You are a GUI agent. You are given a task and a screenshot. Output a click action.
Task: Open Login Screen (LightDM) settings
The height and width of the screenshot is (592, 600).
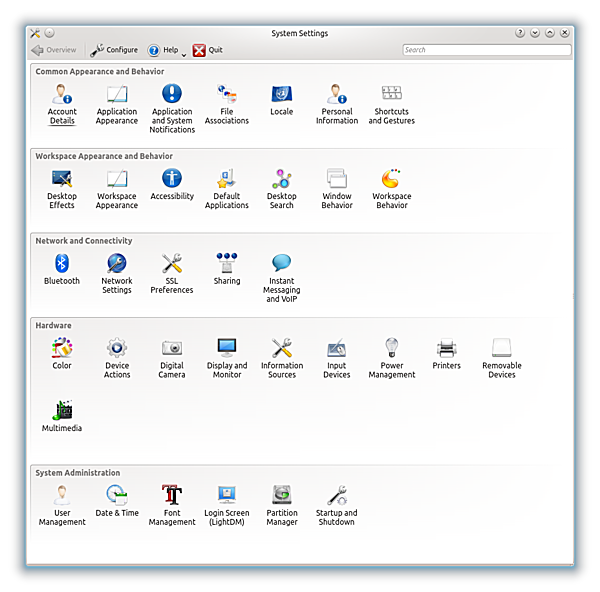tap(227, 506)
